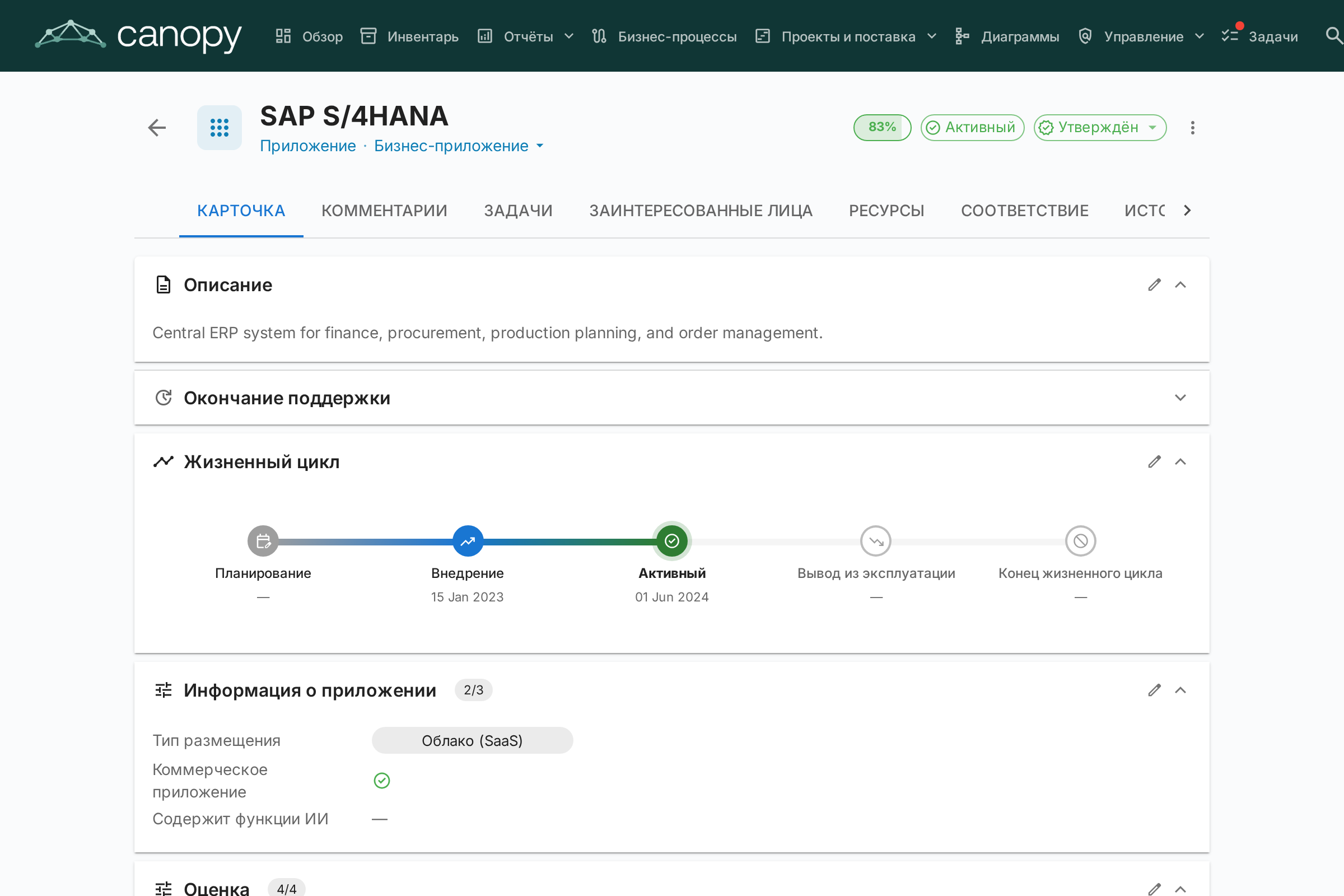Open the Отчёты dropdown menu
The image size is (1344, 896).
coord(526,36)
